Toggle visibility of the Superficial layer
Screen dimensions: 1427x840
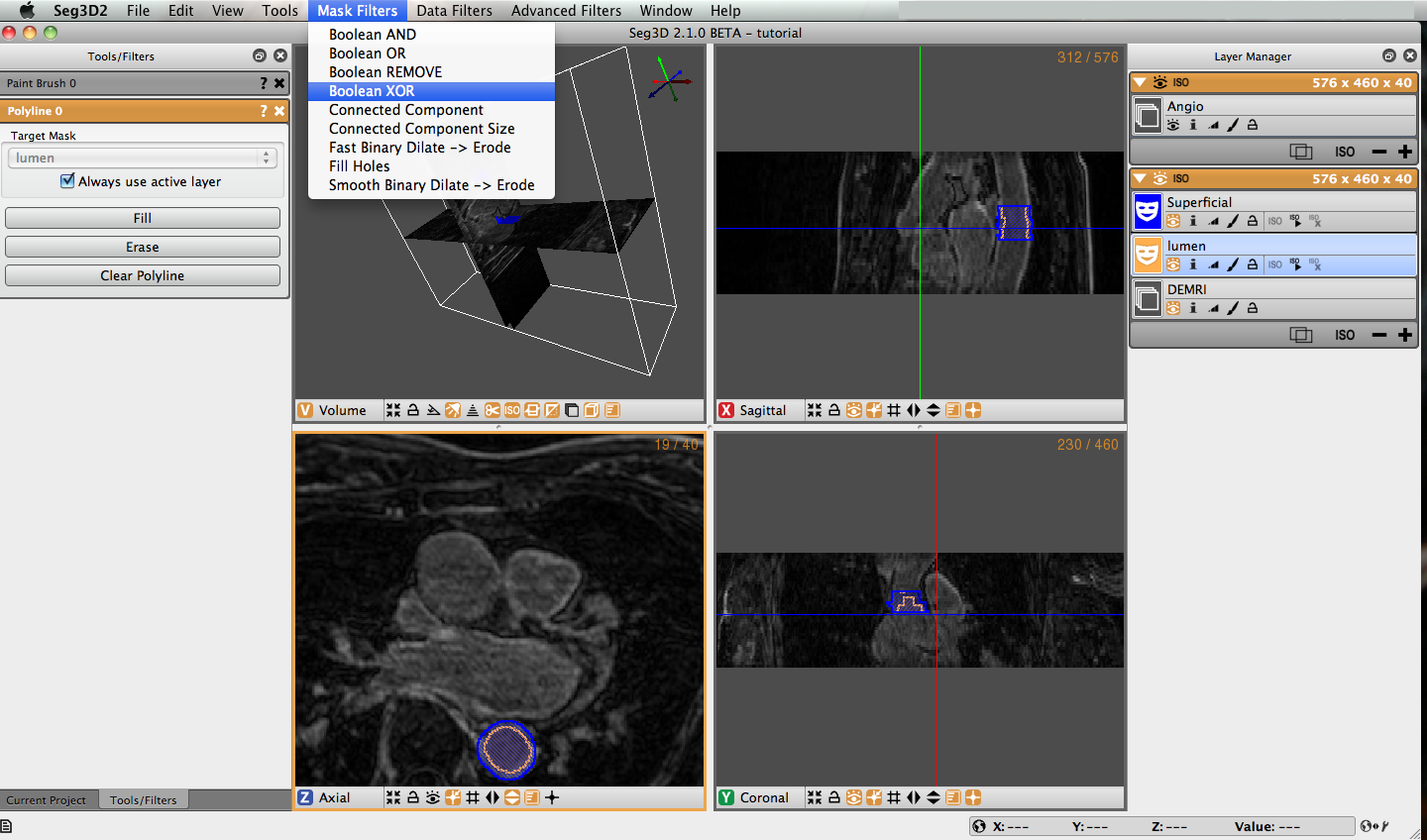[x=1173, y=221]
